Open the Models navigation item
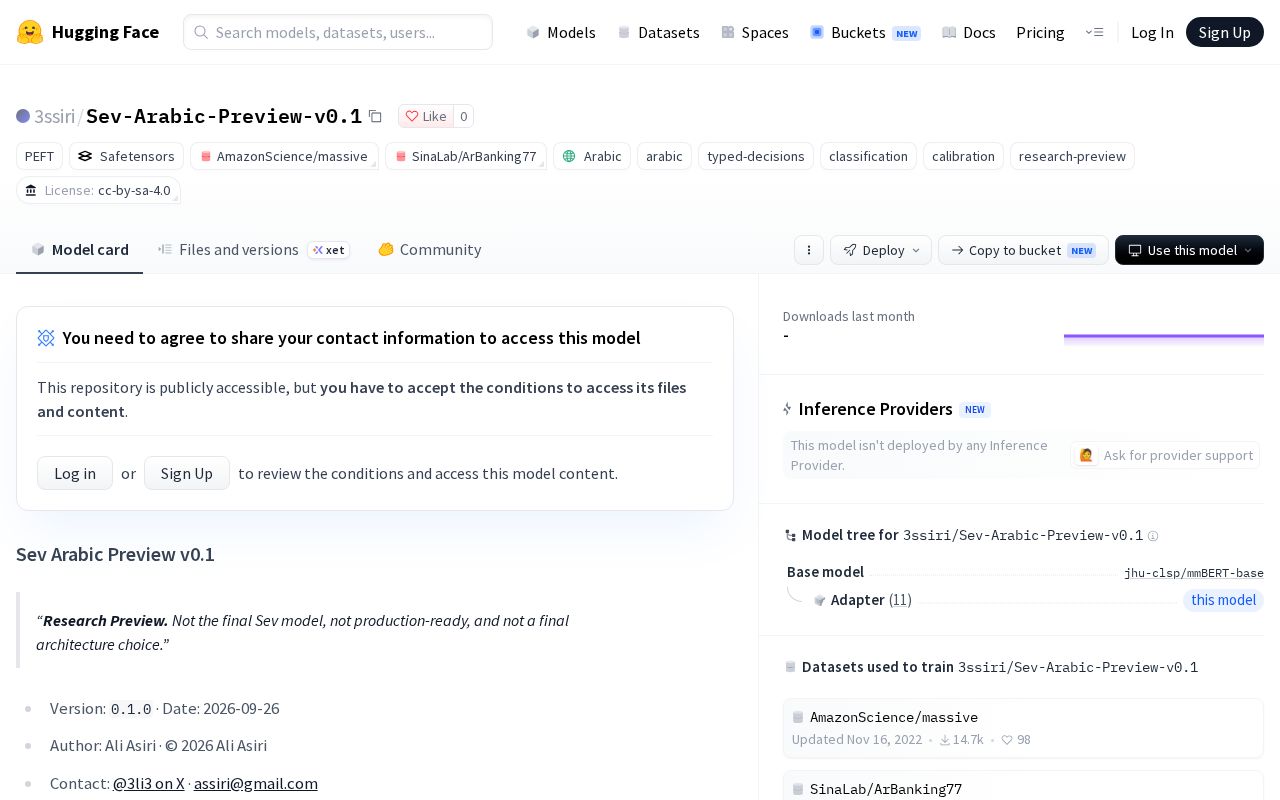This screenshot has height=800, width=1280. coord(561,32)
